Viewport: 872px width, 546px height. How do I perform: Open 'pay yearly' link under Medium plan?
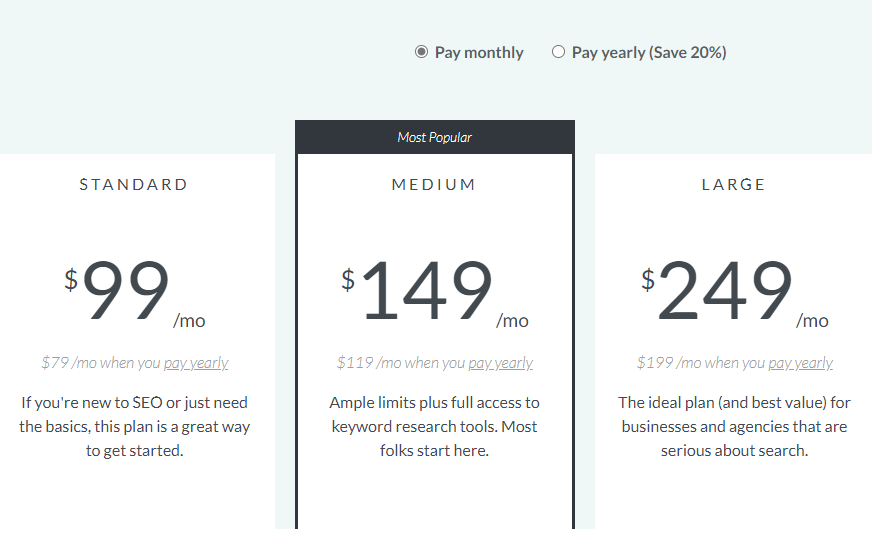click(x=501, y=363)
